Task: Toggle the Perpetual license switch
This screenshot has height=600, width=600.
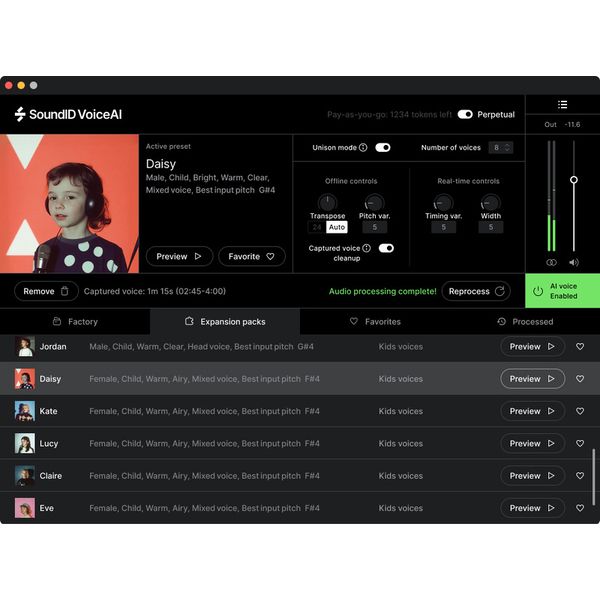Action: [465, 114]
